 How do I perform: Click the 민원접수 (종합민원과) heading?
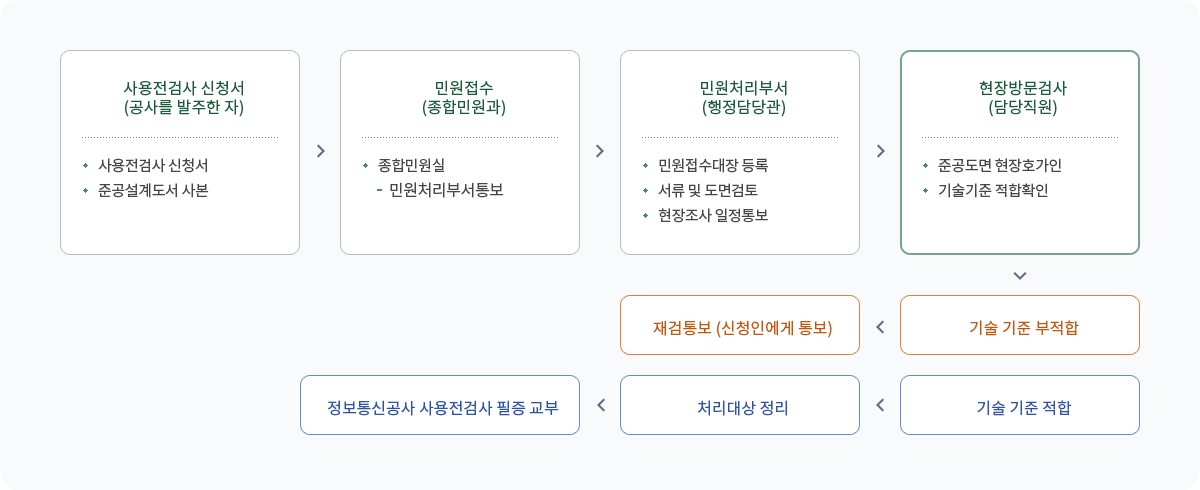click(460, 97)
